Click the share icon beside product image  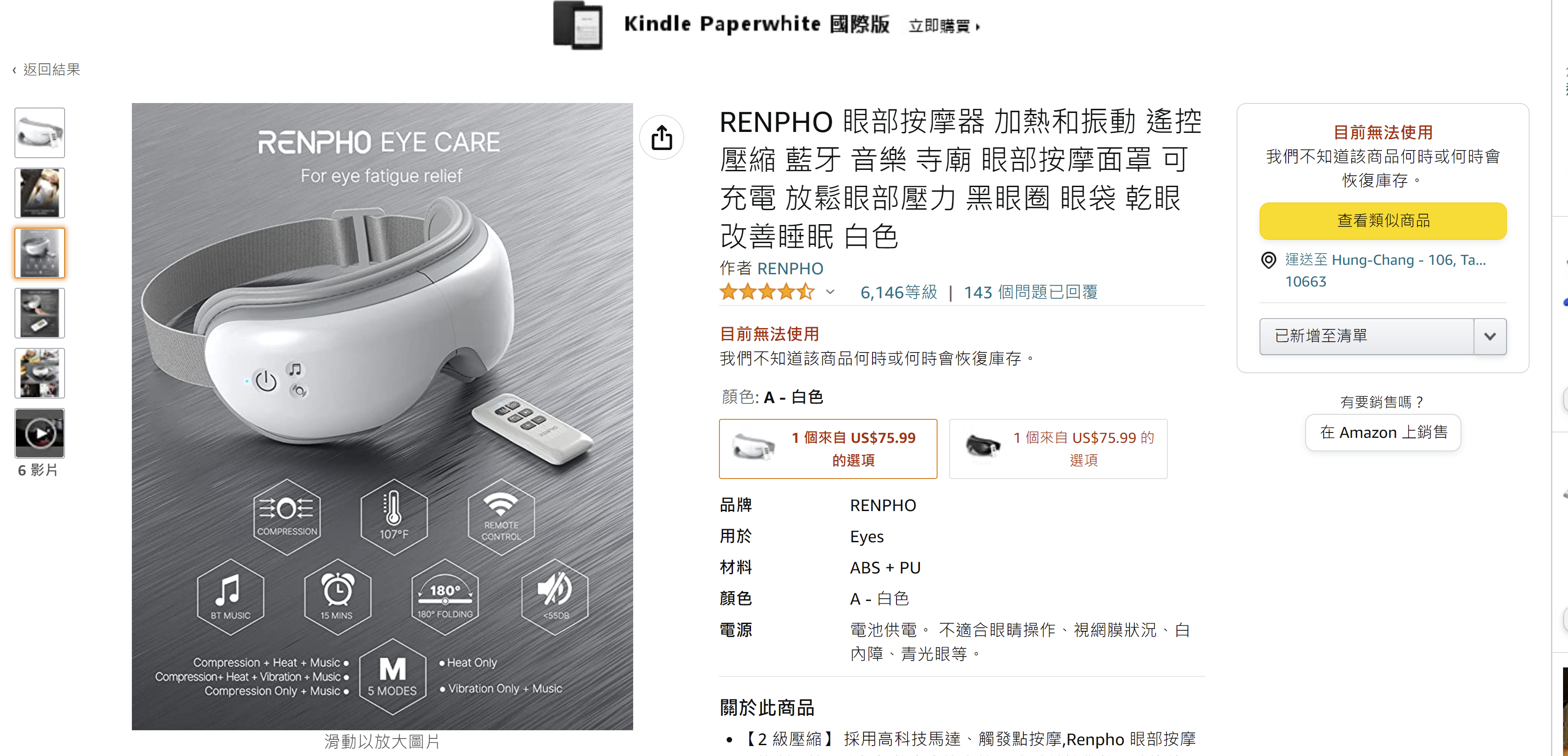pyautogui.click(x=662, y=137)
